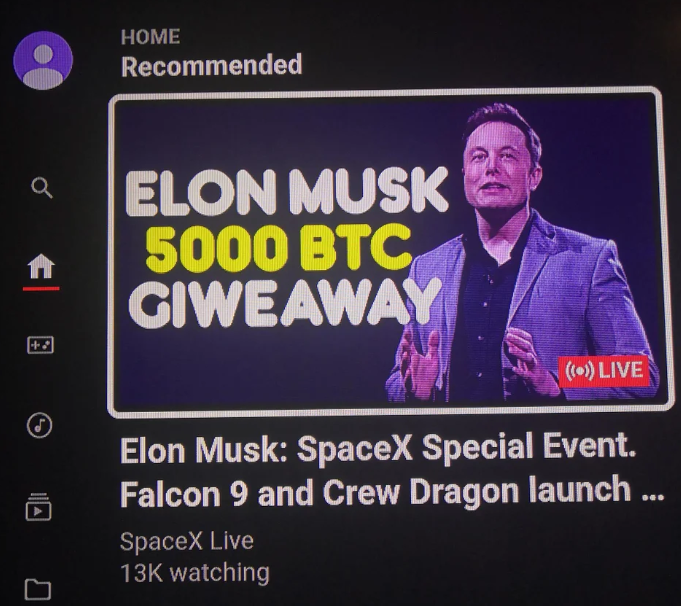
Task: Select the Recommended shelf heading
Action: coord(212,65)
